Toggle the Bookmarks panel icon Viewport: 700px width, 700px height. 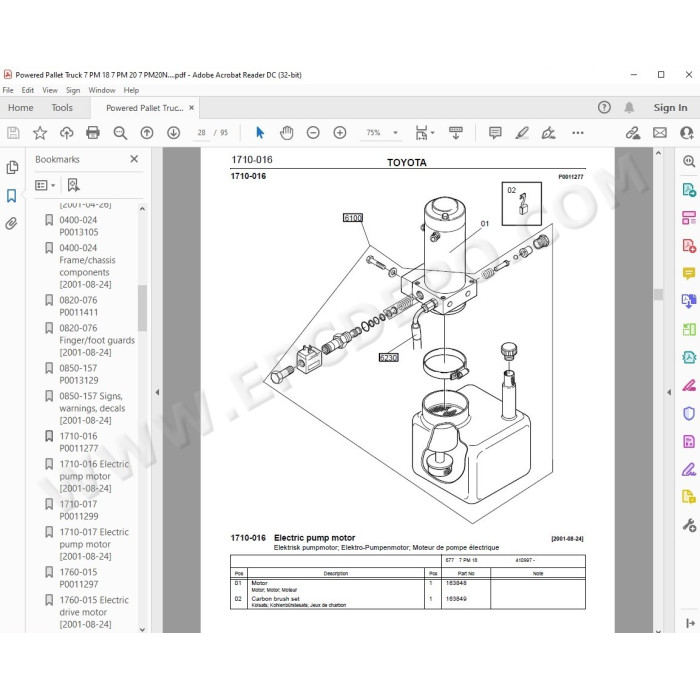(x=12, y=196)
